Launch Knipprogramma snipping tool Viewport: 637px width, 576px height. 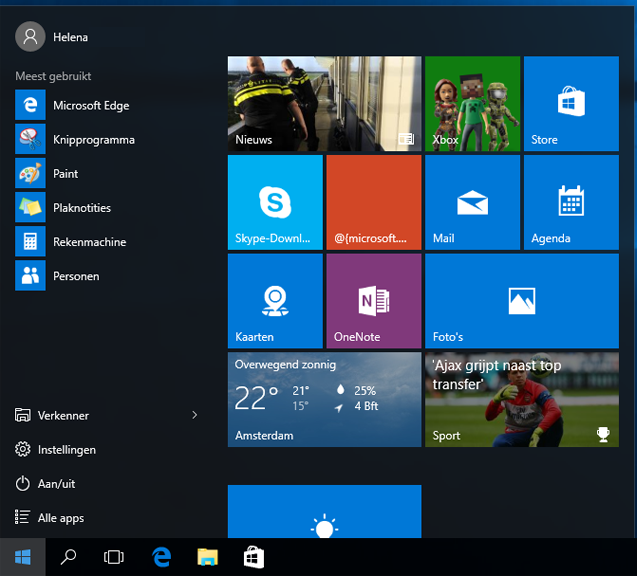(x=110, y=139)
